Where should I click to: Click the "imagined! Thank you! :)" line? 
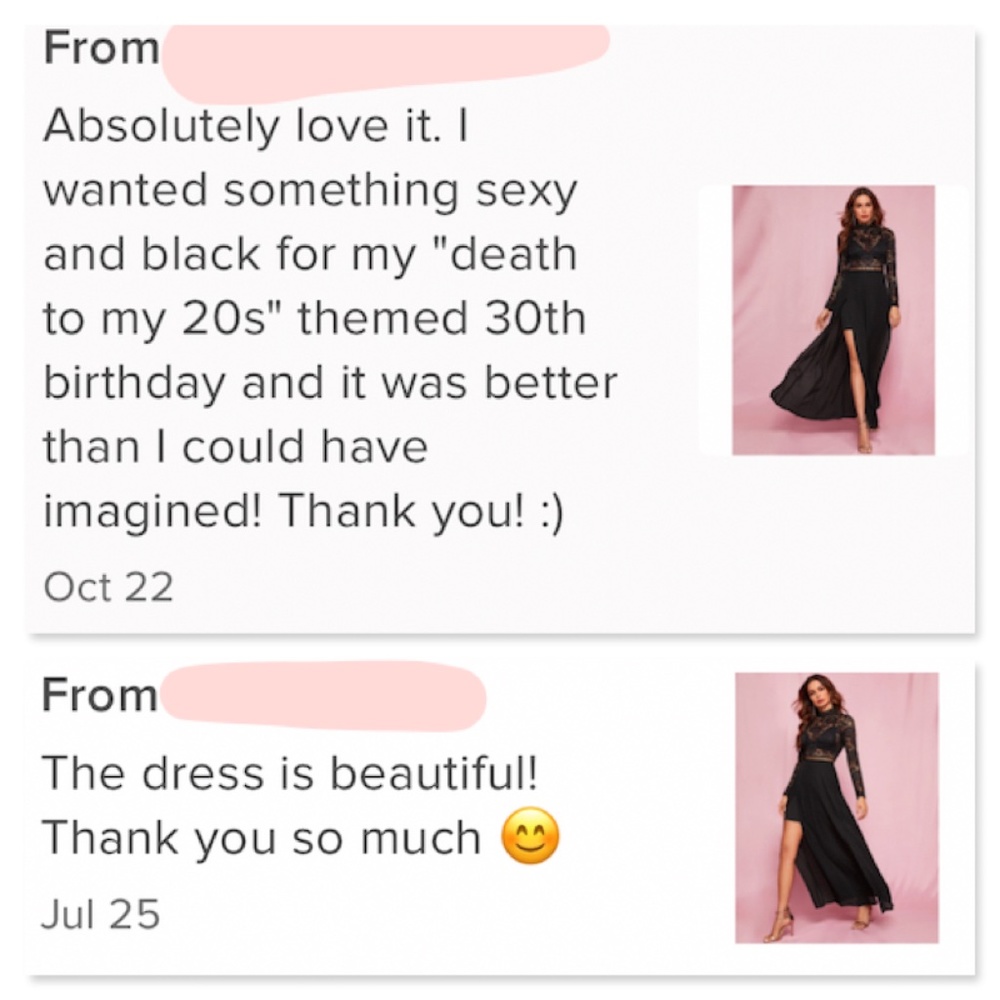point(303,512)
